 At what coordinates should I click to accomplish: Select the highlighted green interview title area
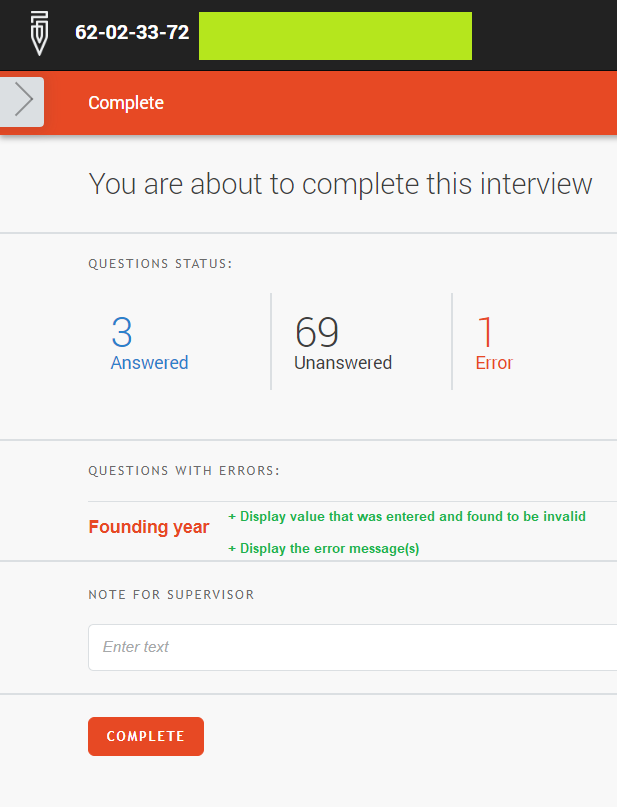[335, 35]
